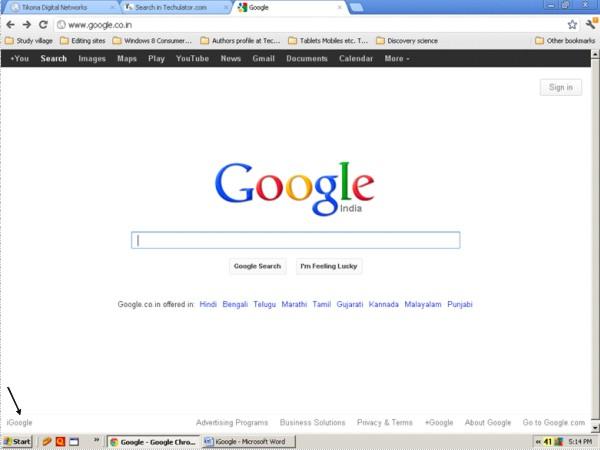600x450 pixels.
Task: Open the Windows Start menu
Action: [x=17, y=442]
